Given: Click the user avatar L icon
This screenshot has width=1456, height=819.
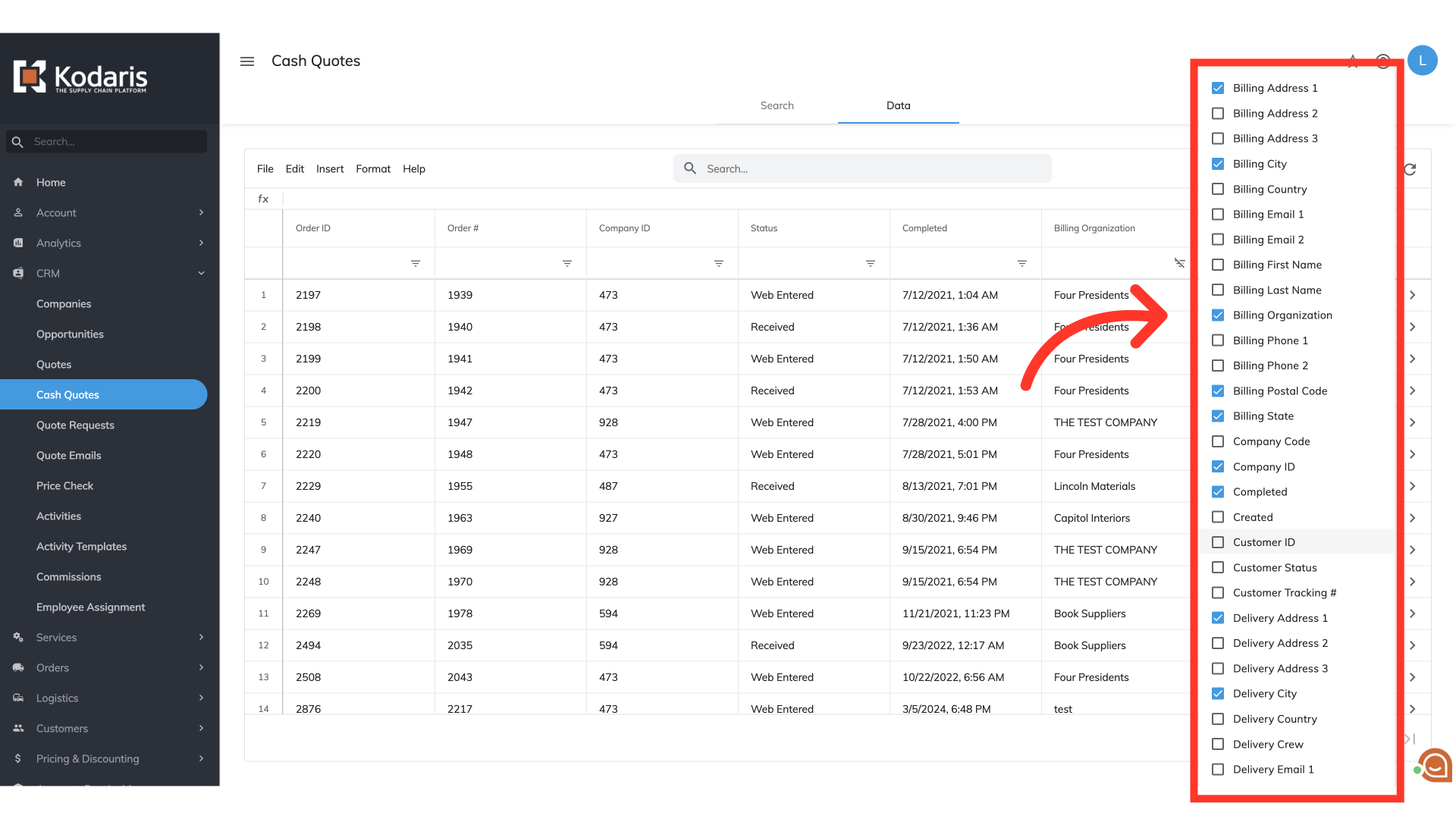Looking at the screenshot, I should pos(1422,61).
